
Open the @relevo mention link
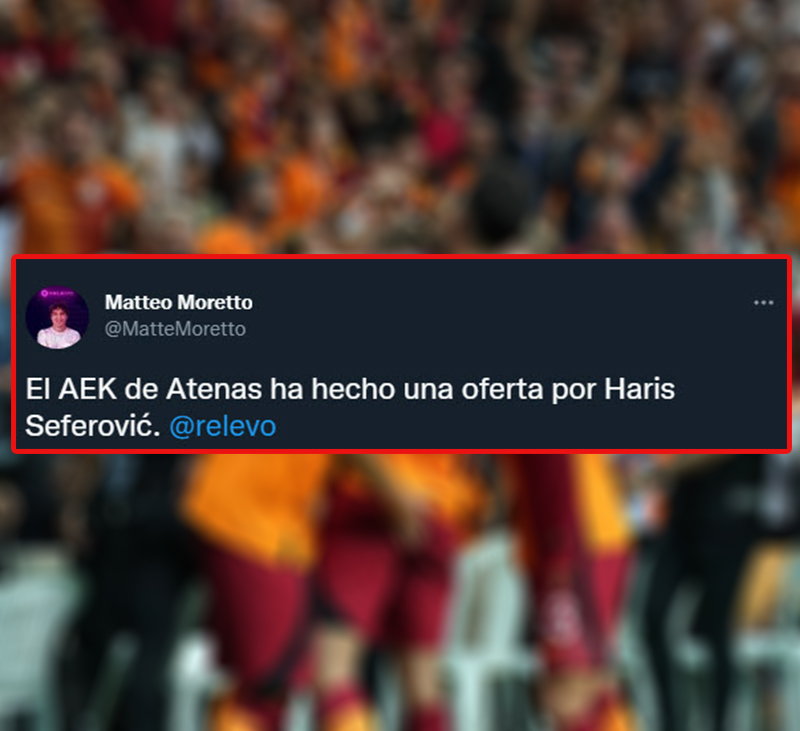point(222,426)
